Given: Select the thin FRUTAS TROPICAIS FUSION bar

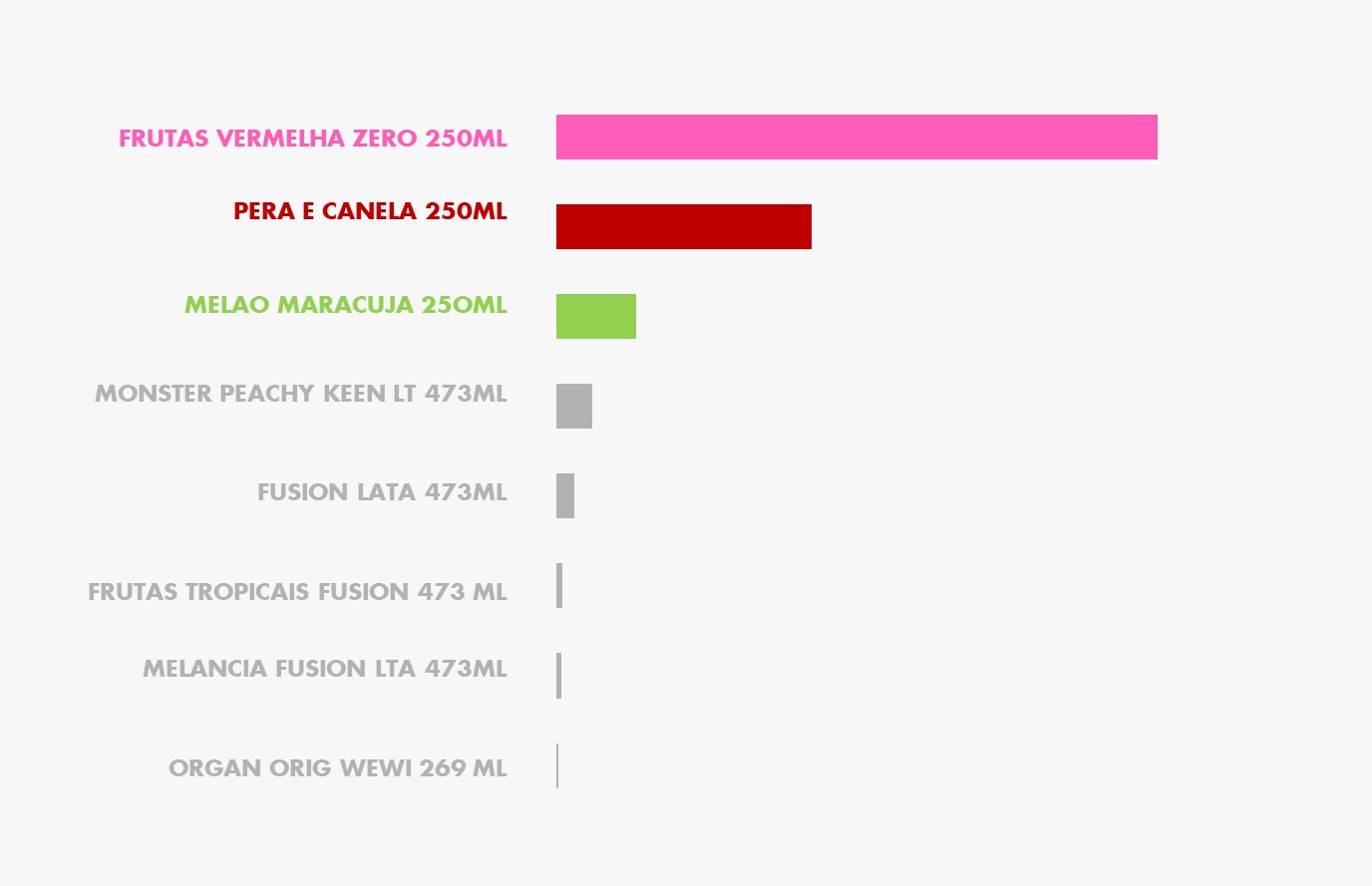Looking at the screenshot, I should coord(559,586).
